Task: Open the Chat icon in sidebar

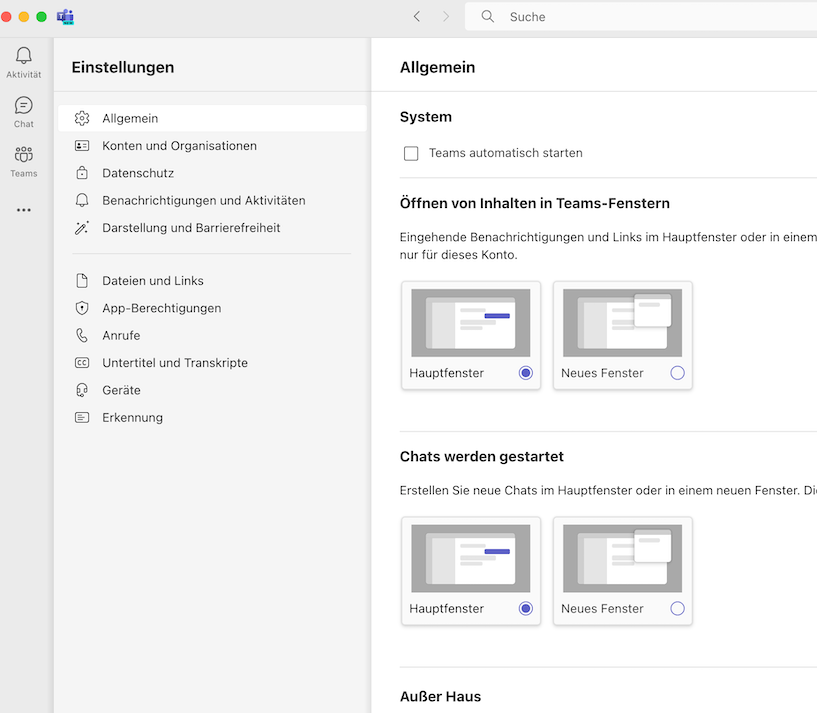Action: [x=24, y=106]
